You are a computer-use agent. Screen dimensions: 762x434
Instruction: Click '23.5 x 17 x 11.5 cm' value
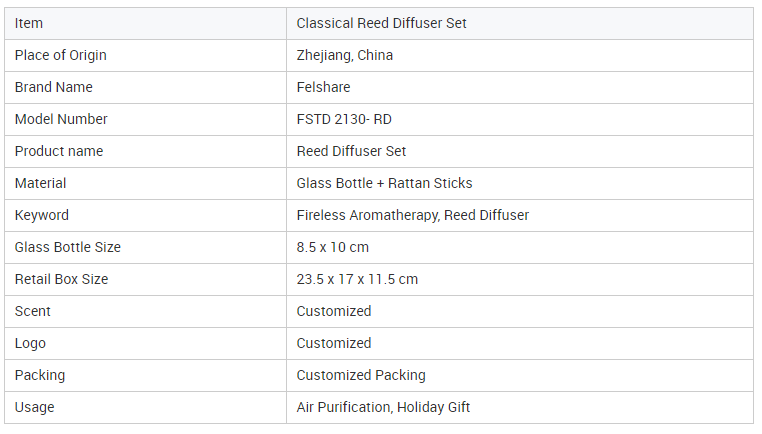tap(357, 279)
